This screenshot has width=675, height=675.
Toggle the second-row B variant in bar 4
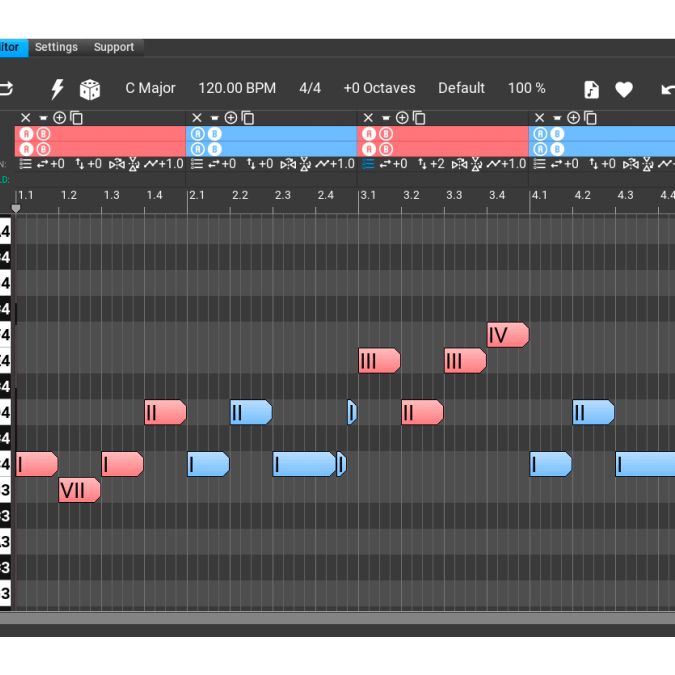pyautogui.click(x=557, y=149)
